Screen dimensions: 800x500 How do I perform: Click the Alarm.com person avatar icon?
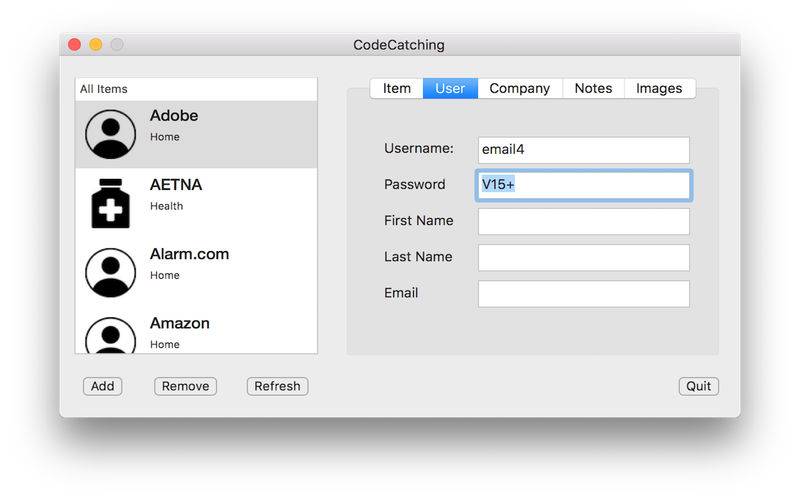[x=111, y=272]
